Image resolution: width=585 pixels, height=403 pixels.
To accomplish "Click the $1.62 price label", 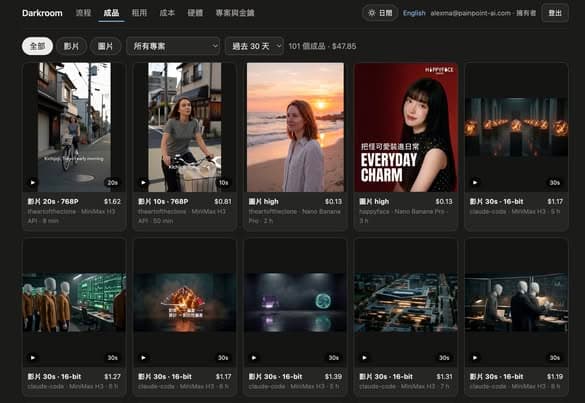I will click(112, 202).
